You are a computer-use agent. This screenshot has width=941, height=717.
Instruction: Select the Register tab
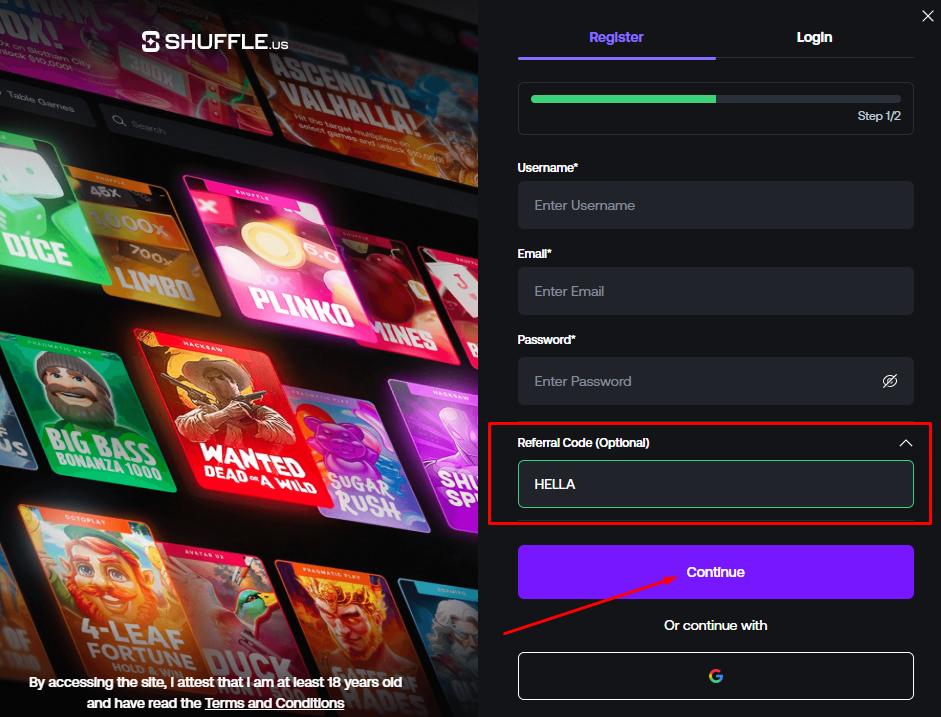click(x=616, y=38)
